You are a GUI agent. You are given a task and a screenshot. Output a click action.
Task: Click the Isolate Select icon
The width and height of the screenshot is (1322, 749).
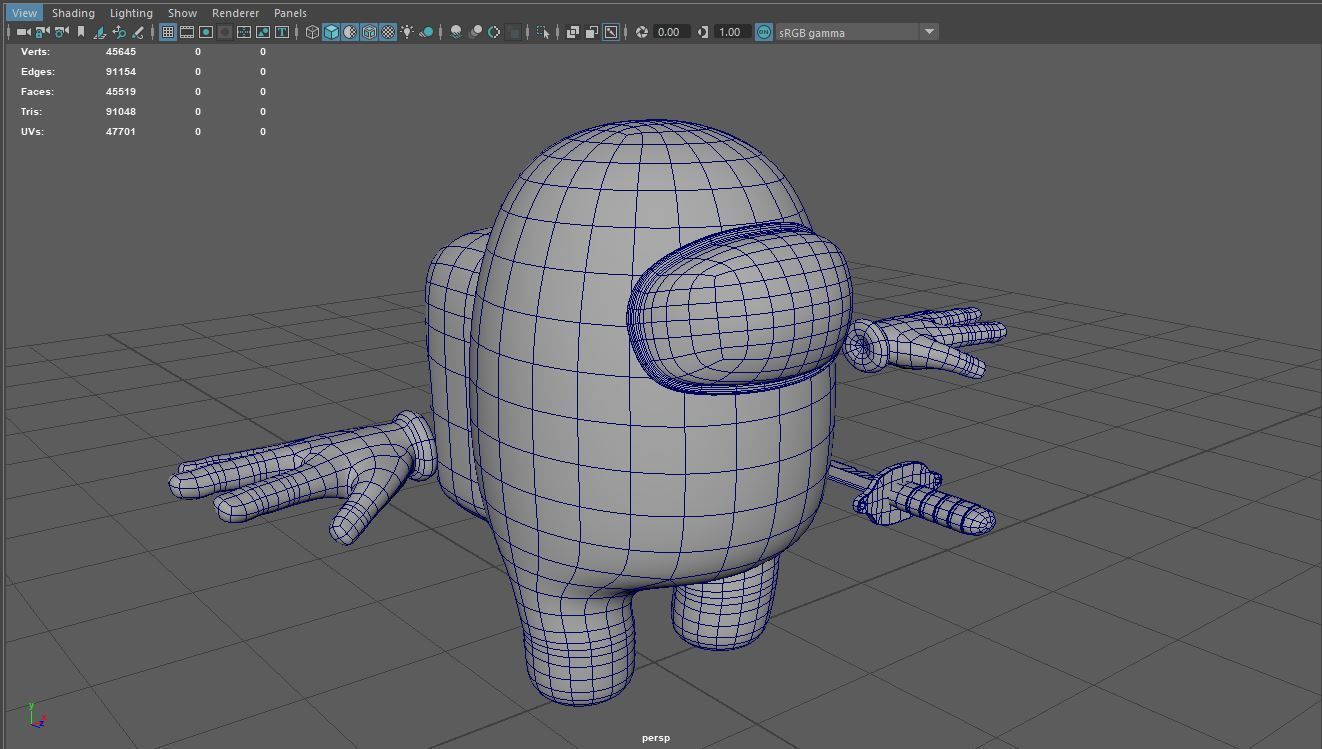point(543,32)
